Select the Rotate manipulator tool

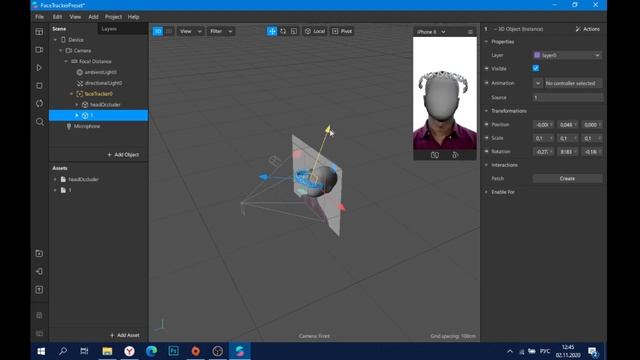click(x=283, y=31)
